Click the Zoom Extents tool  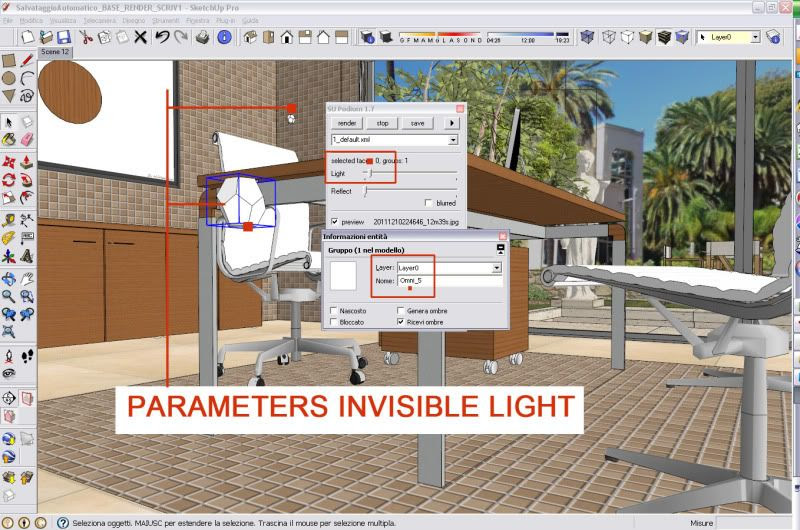click(x=9, y=332)
